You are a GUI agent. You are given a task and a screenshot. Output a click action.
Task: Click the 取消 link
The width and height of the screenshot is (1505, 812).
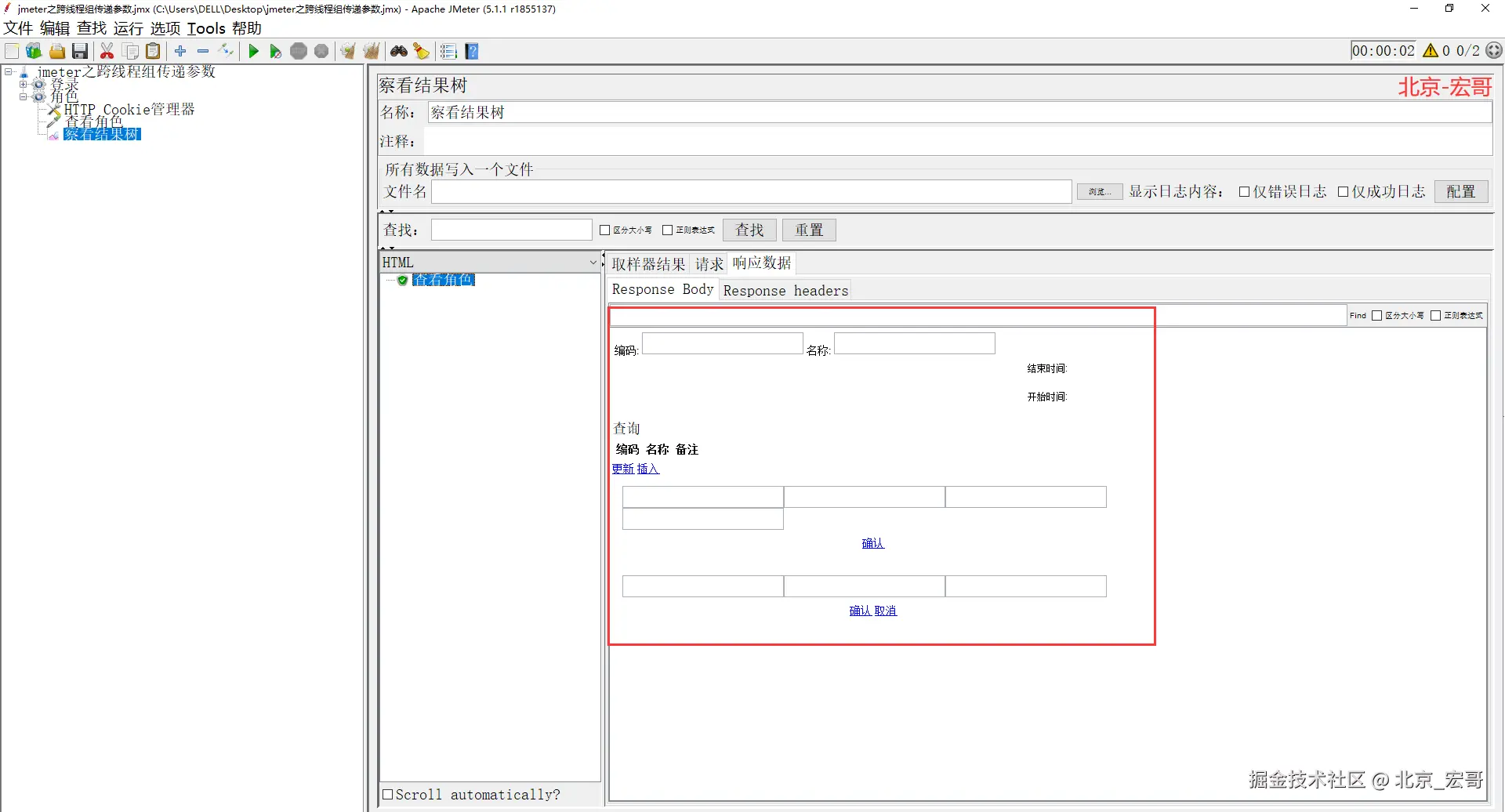click(886, 611)
